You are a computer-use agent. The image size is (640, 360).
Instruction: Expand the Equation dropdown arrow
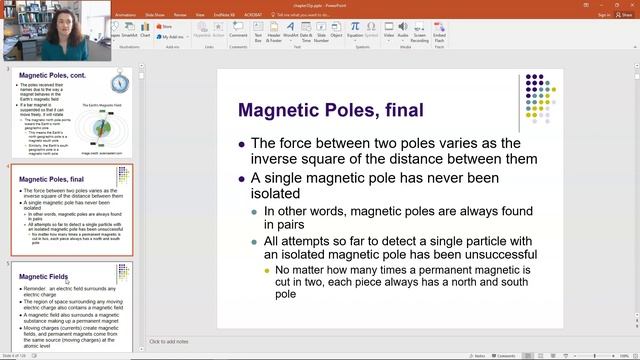point(355,41)
